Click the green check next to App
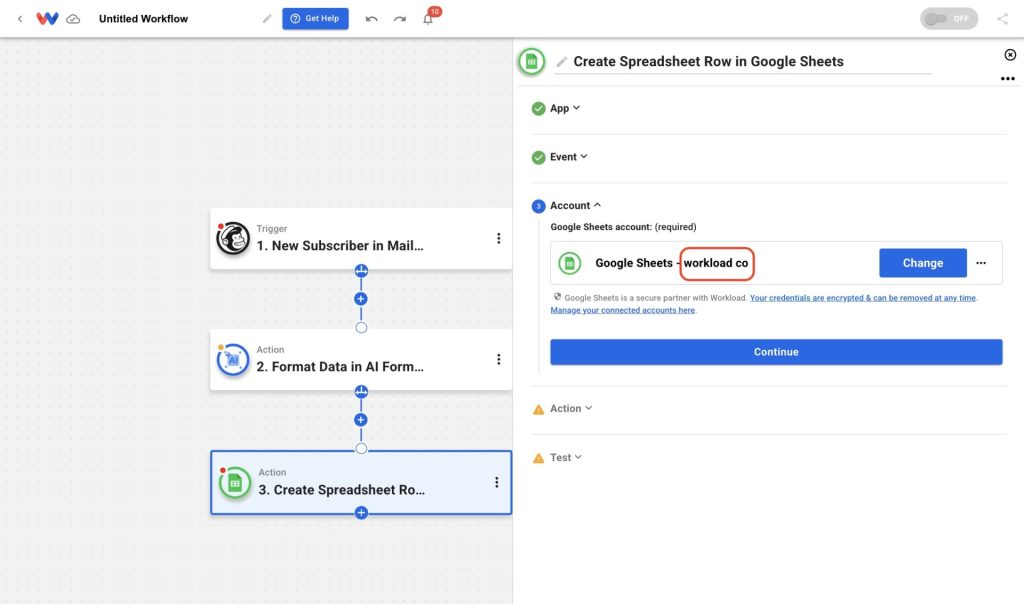 tap(538, 108)
